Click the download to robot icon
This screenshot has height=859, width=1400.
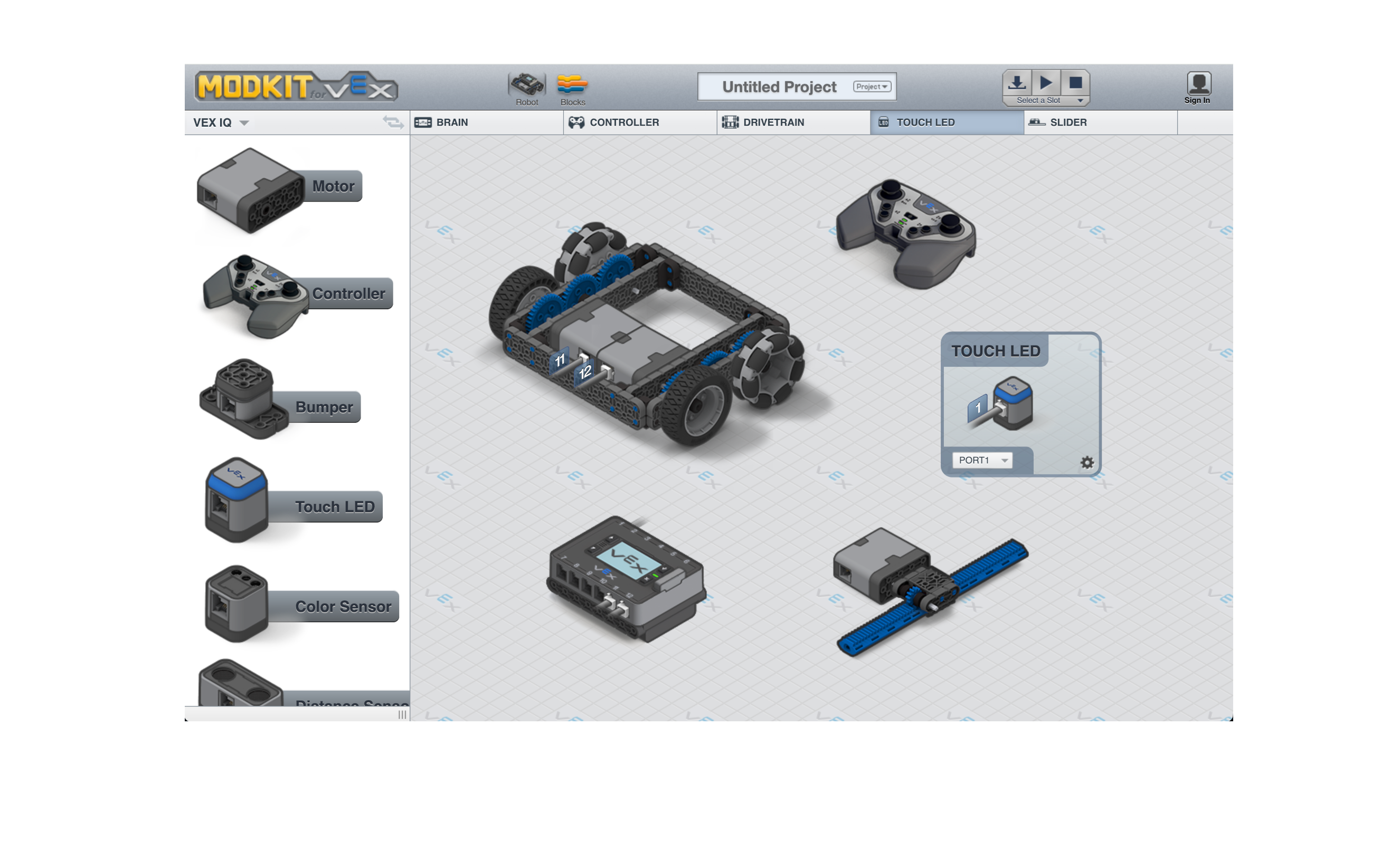(1016, 83)
